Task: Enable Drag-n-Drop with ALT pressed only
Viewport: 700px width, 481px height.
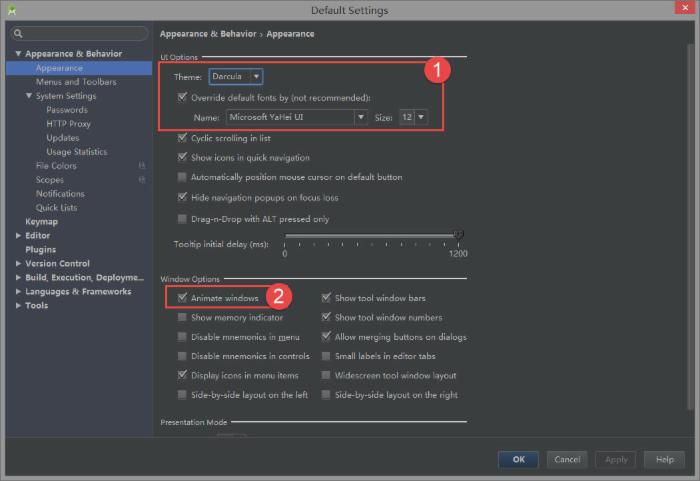Action: tap(182, 219)
